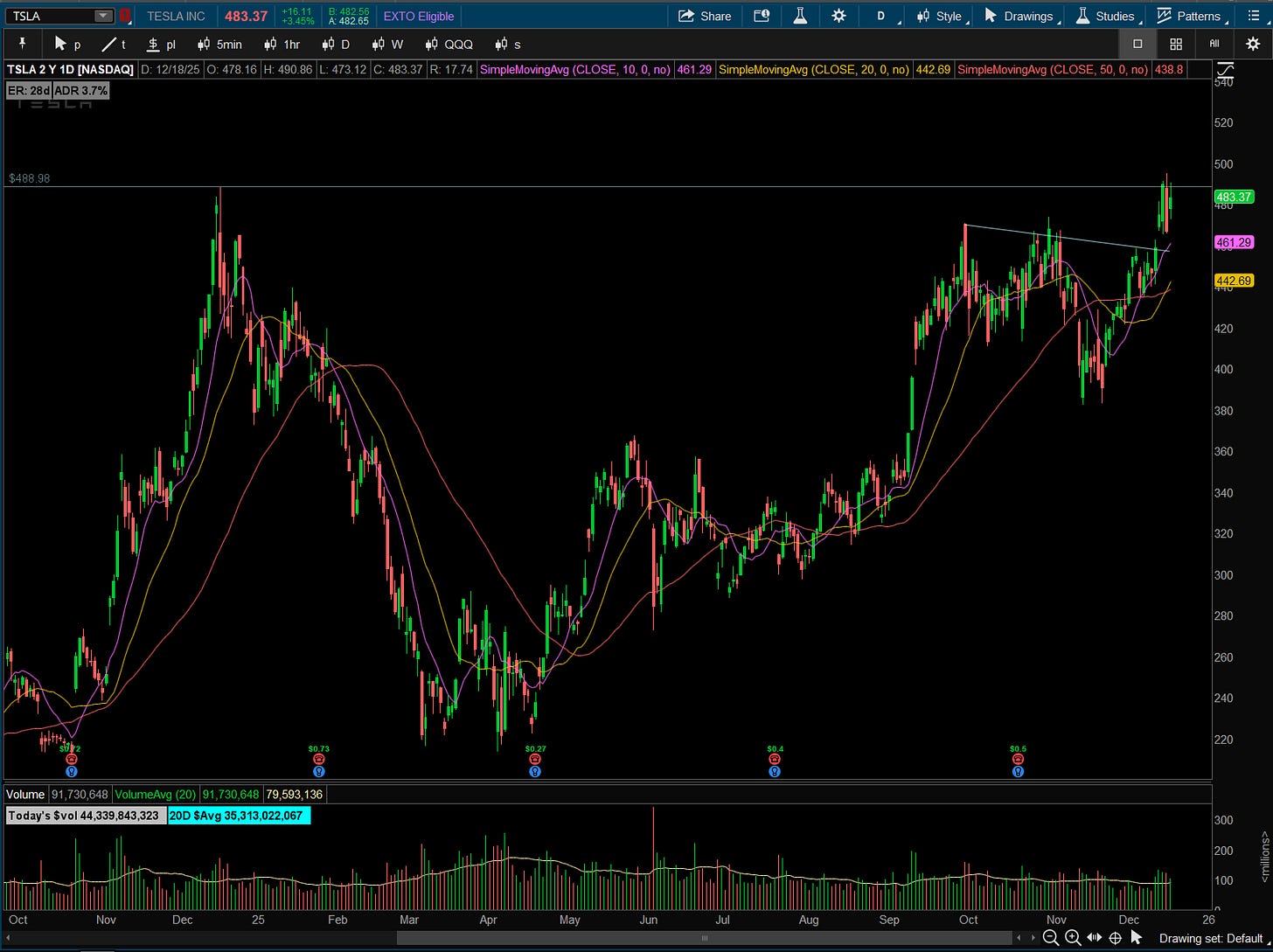
Task: Click the ER: 28d label
Action: coord(28,90)
